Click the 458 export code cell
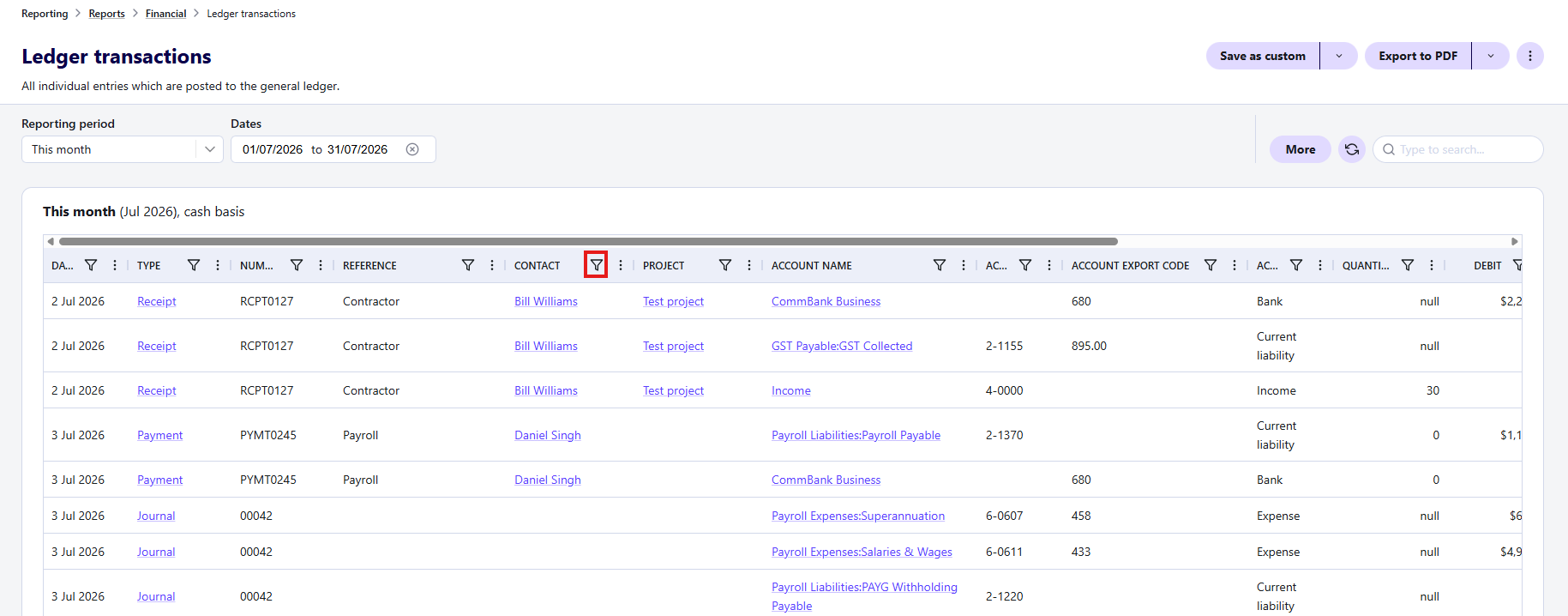The height and width of the screenshot is (616, 1568). [1081, 516]
